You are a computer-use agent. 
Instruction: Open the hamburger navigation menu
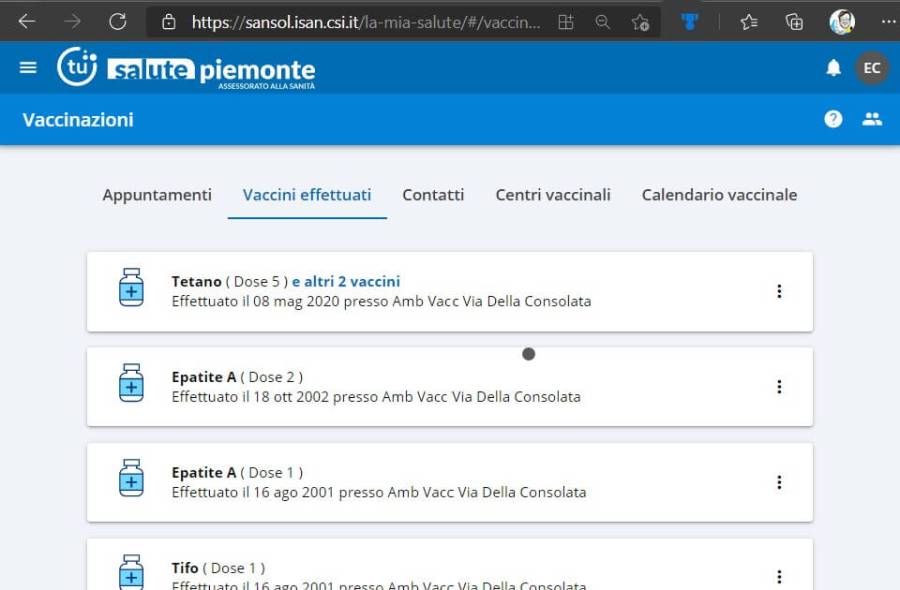tap(28, 67)
